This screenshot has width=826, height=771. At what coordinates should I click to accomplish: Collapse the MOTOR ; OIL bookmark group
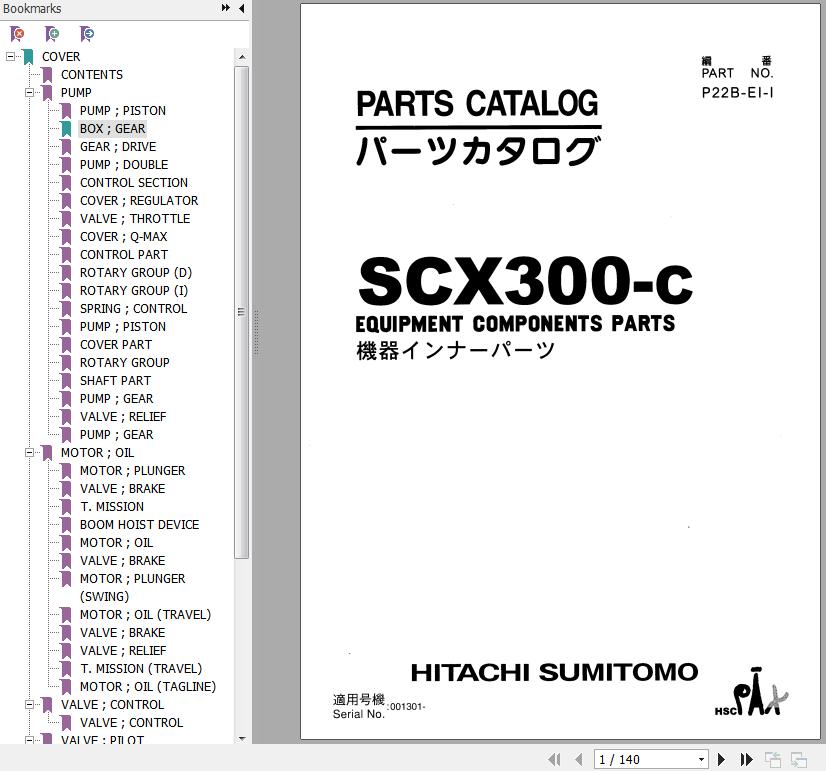[30, 452]
